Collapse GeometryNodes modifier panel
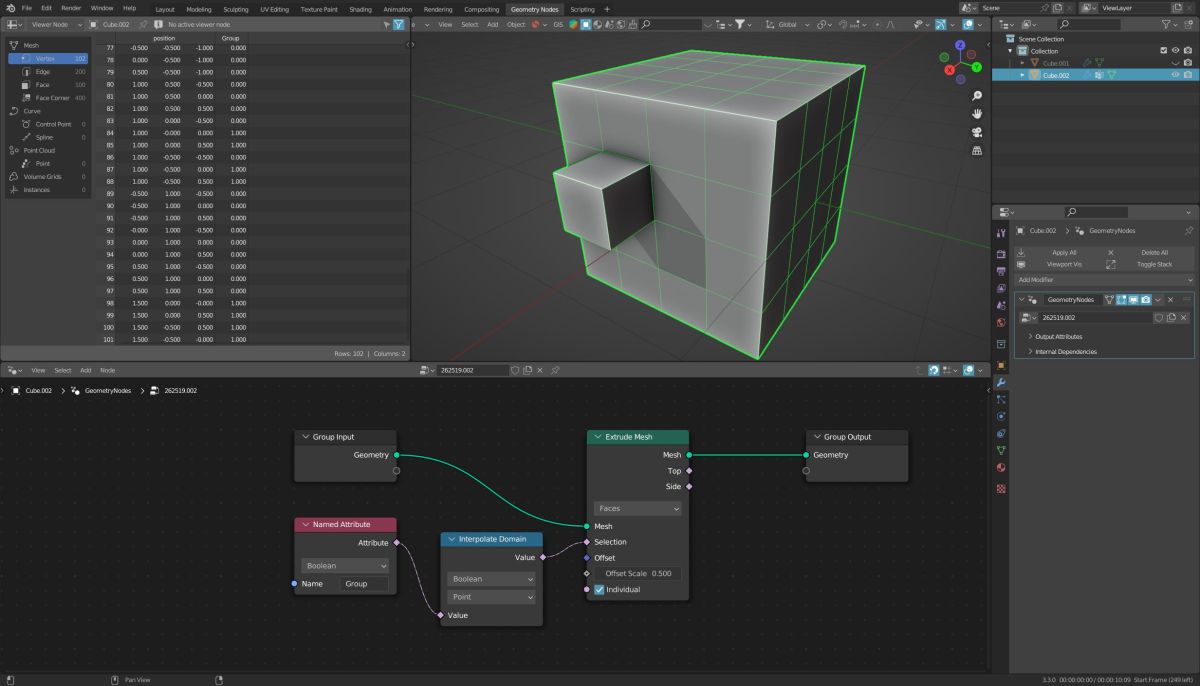Image resolution: width=1200 pixels, height=686 pixels. coord(1022,300)
